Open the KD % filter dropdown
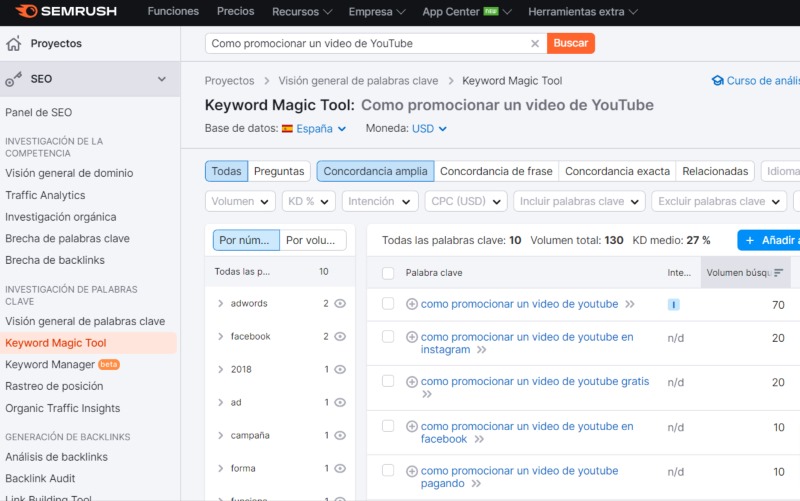The image size is (800, 501). click(x=308, y=202)
